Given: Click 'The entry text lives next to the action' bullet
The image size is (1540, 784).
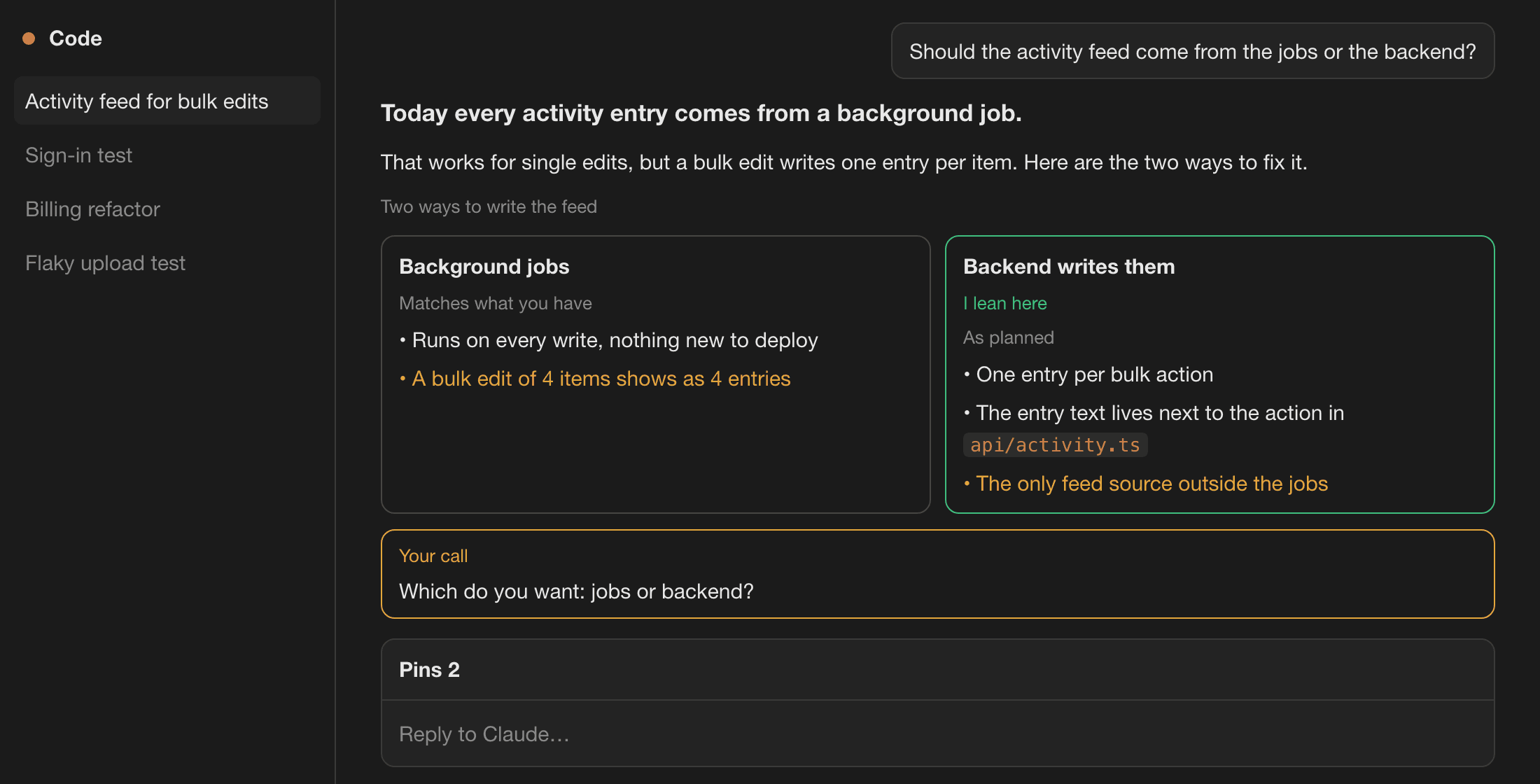Looking at the screenshot, I should tap(1160, 413).
